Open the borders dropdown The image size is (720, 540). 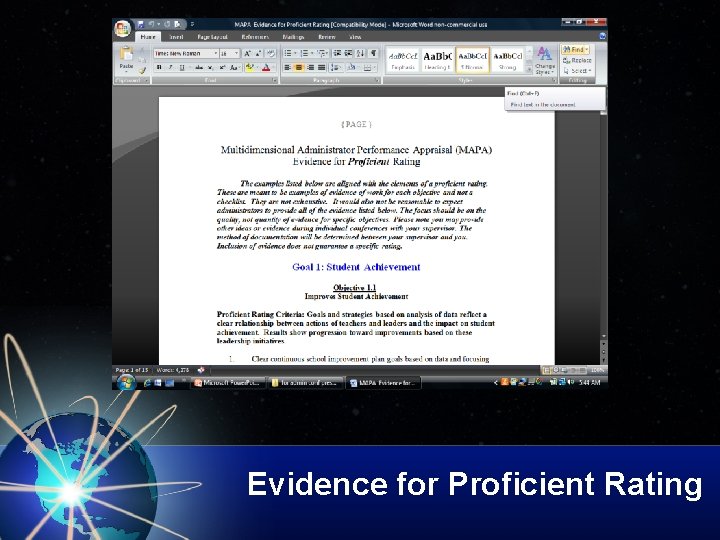(x=368, y=68)
